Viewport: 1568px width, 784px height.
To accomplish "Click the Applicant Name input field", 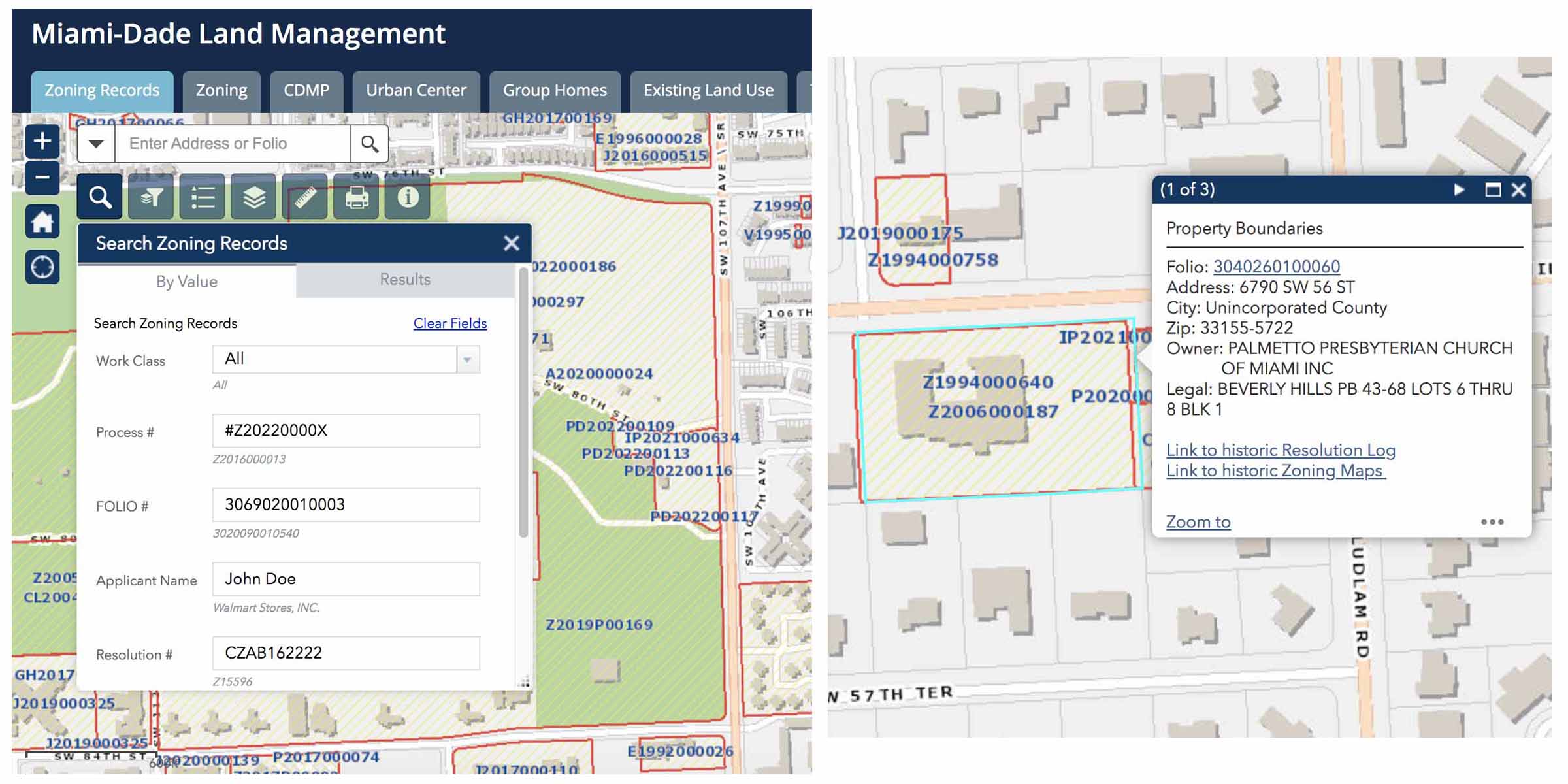I will pyautogui.click(x=346, y=579).
